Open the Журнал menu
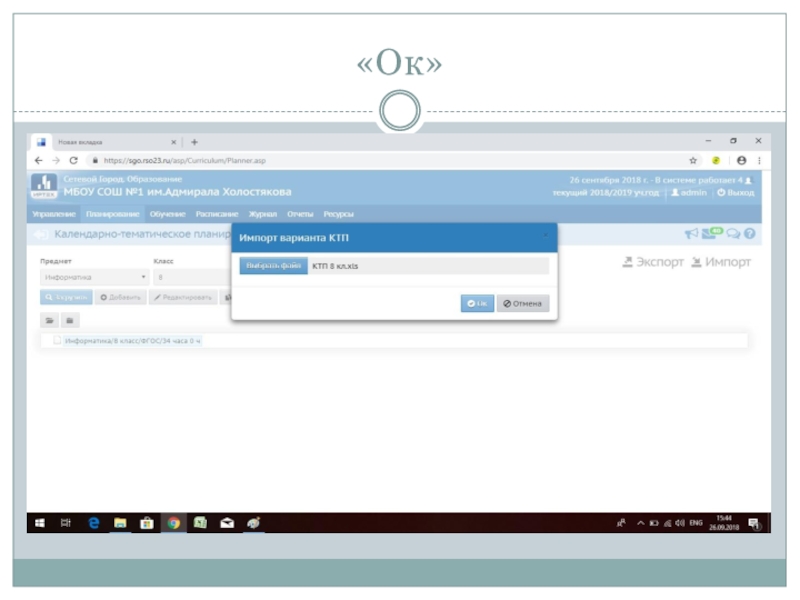 [x=262, y=214]
